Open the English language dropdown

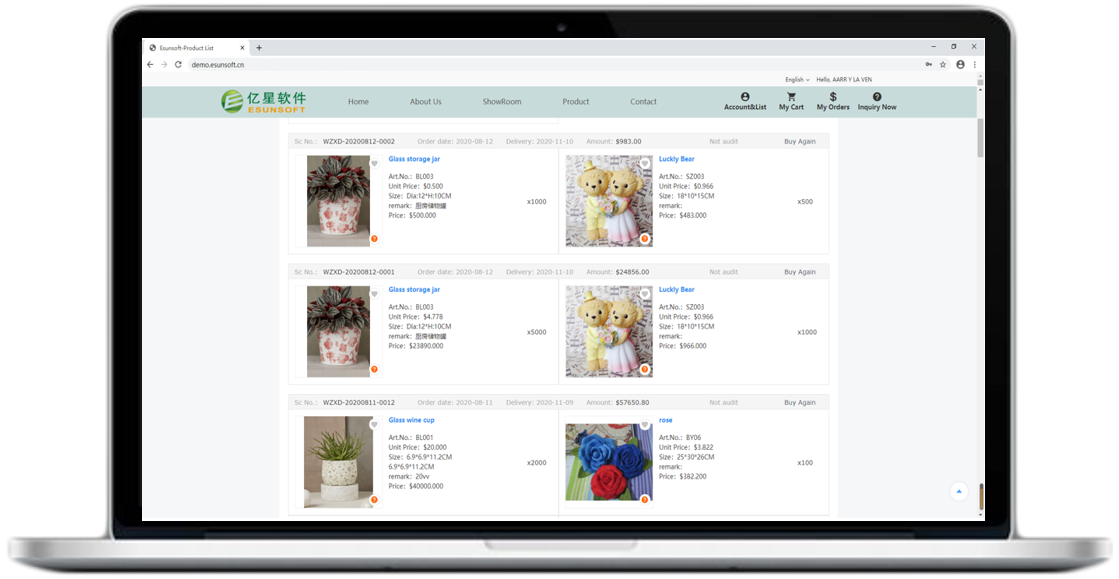click(797, 79)
